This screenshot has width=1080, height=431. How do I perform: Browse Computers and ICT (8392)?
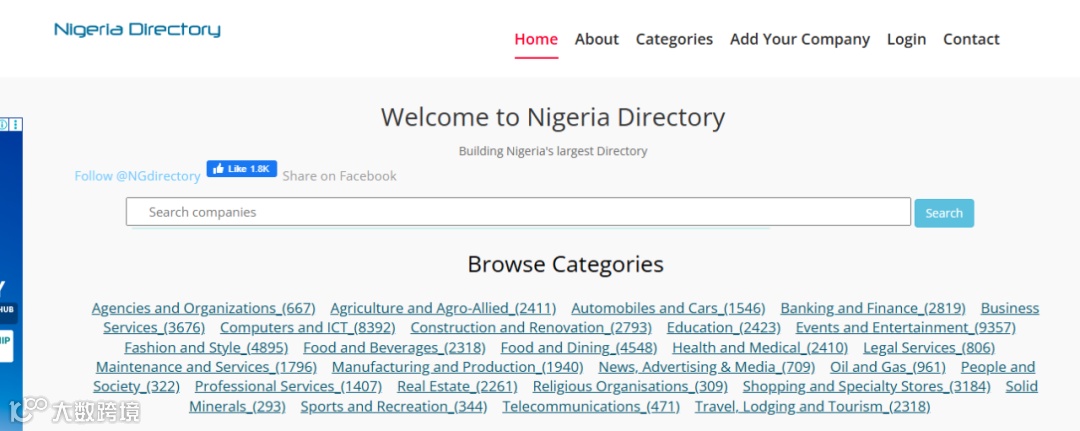click(x=308, y=327)
